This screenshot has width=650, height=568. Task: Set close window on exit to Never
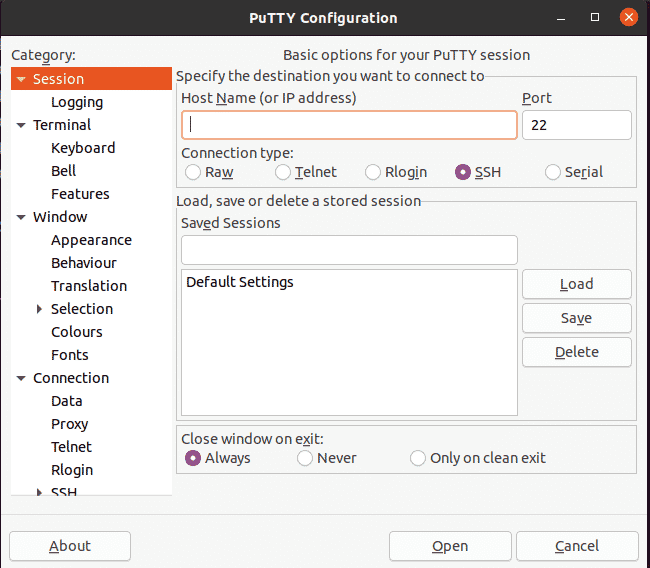[305, 458]
